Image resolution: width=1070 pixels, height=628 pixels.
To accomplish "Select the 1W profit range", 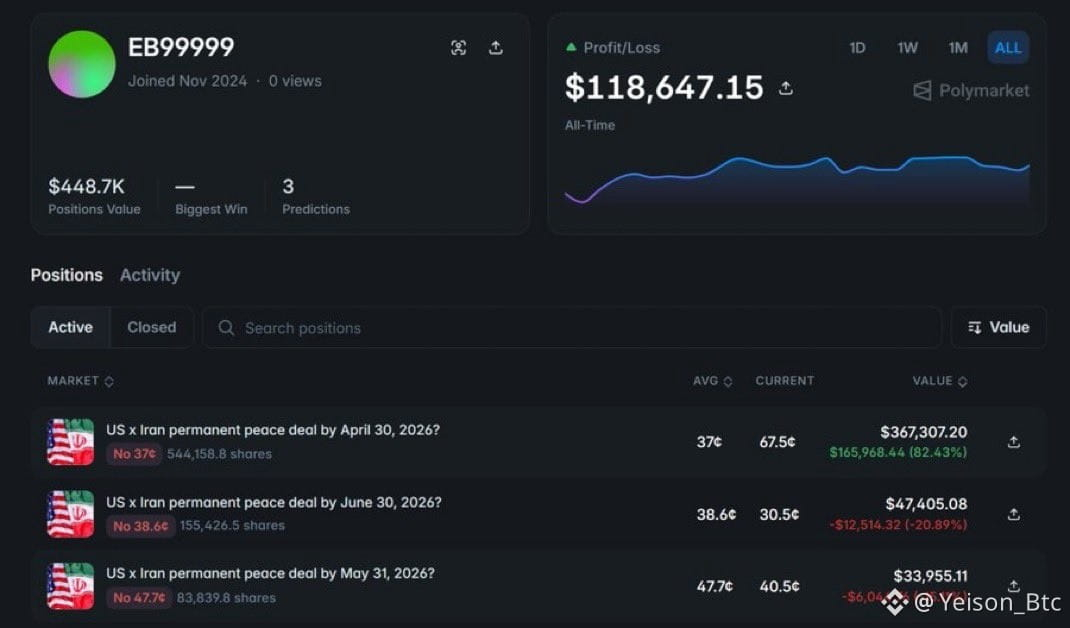I will (908, 48).
